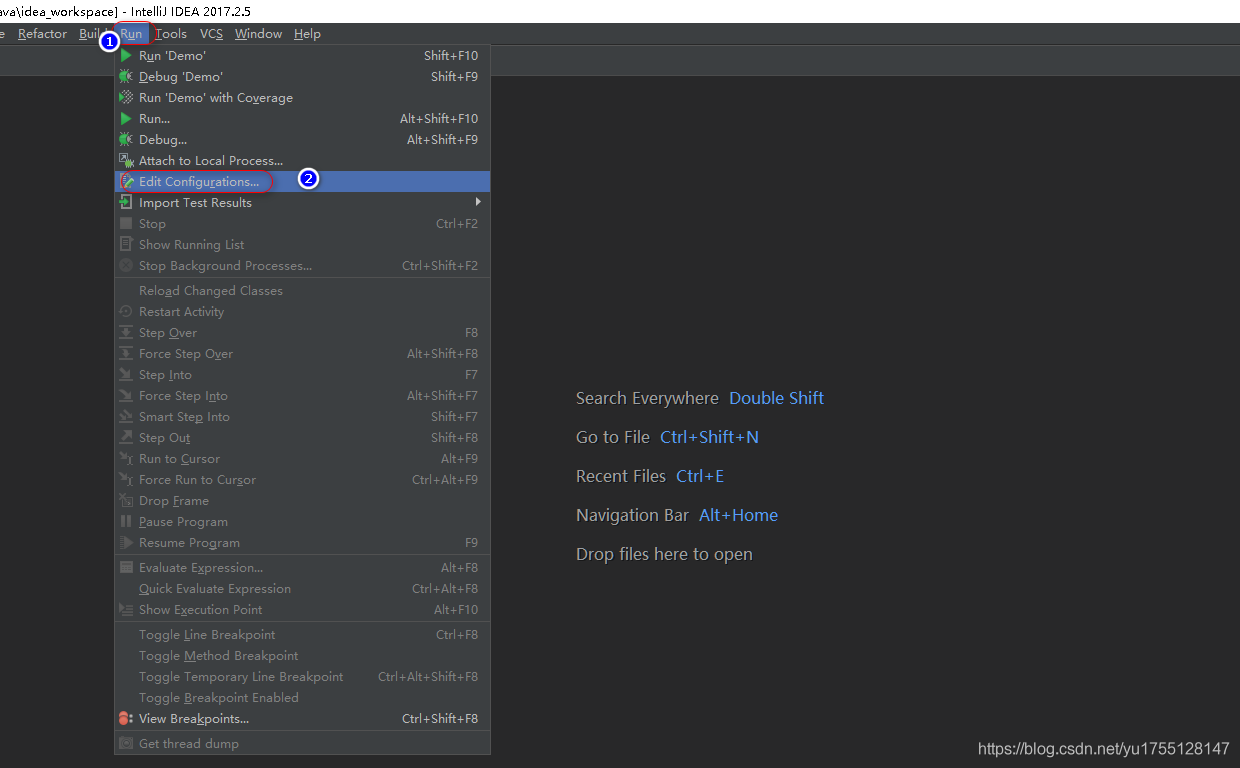This screenshot has height=768, width=1240.
Task: Open the Tools menu
Action: click(x=171, y=34)
